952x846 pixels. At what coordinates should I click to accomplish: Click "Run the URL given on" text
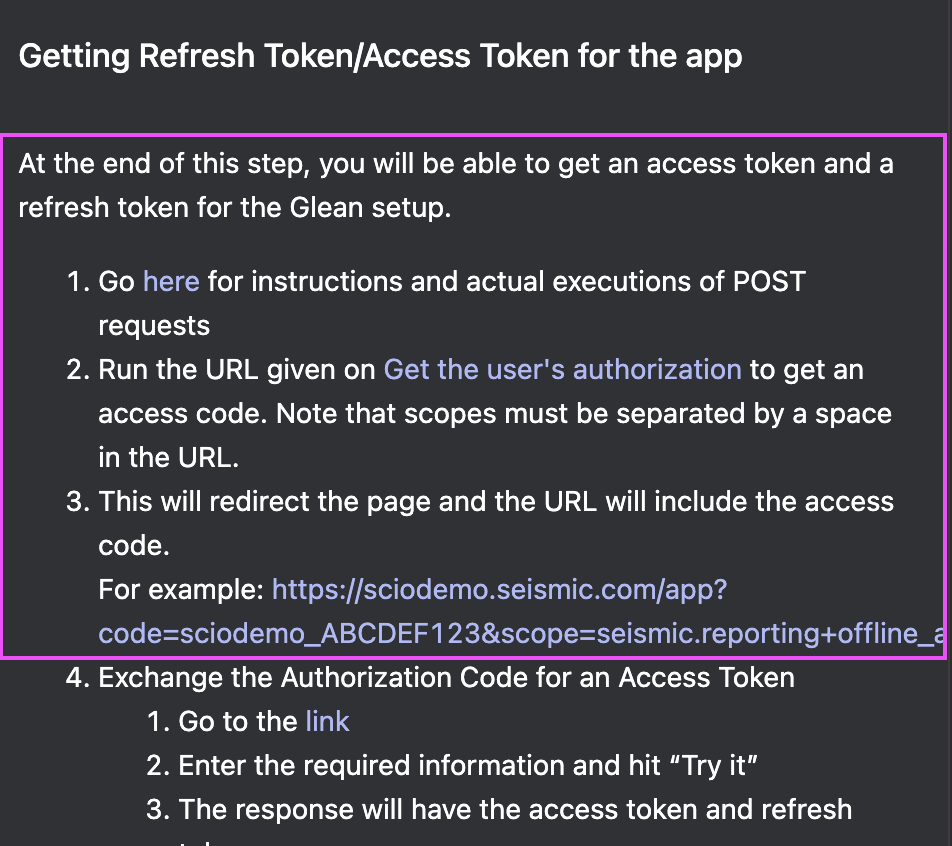click(237, 370)
